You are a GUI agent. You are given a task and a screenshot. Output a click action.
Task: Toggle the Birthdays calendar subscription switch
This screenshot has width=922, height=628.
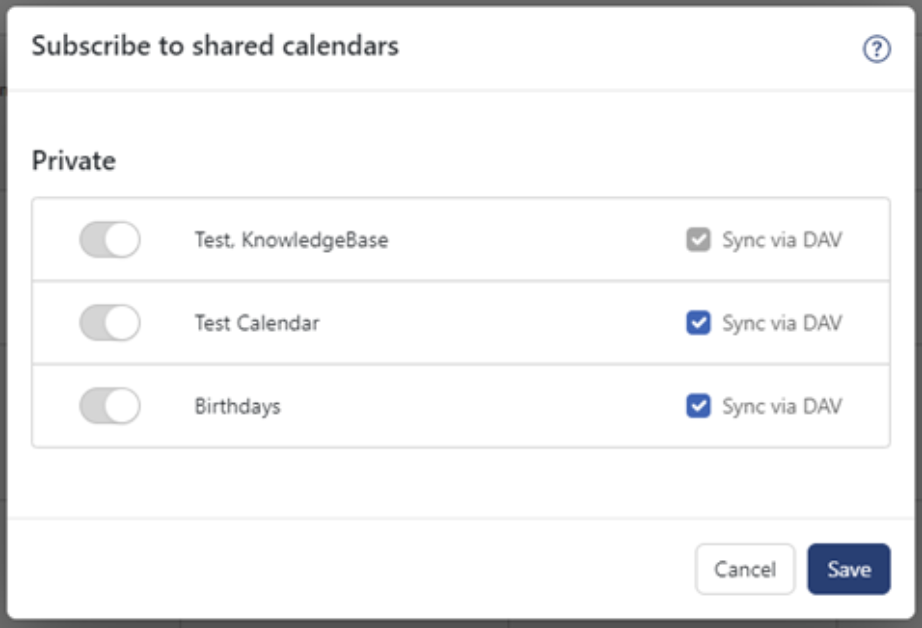110,406
